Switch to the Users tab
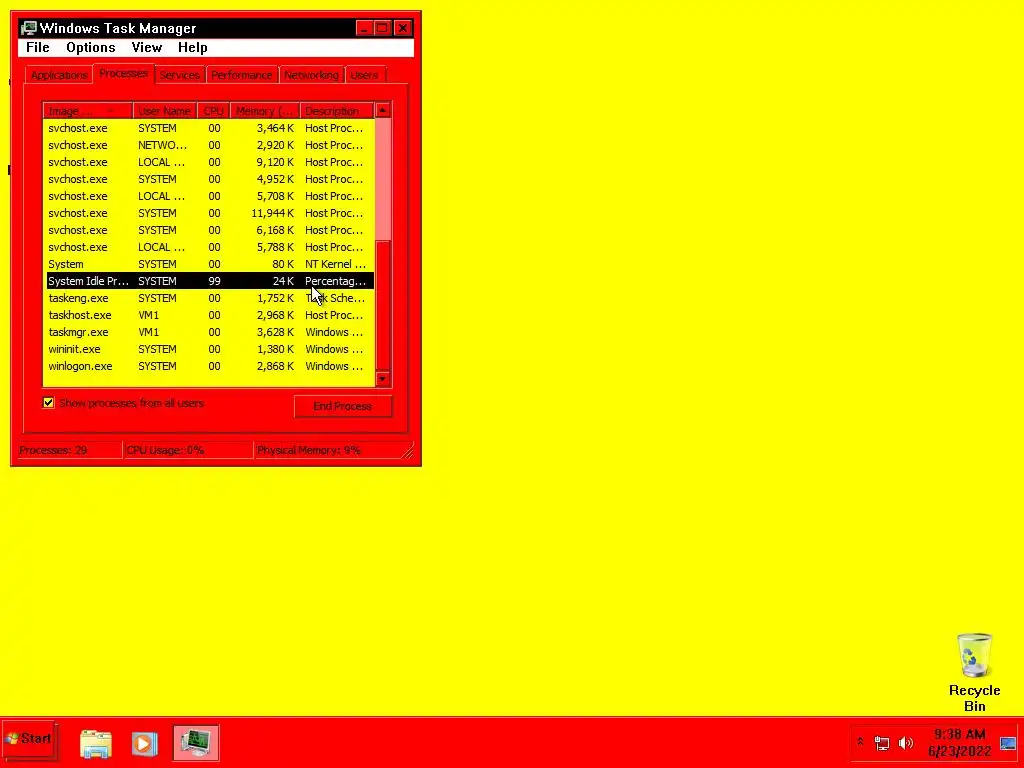This screenshot has height=768, width=1024. coord(364,75)
